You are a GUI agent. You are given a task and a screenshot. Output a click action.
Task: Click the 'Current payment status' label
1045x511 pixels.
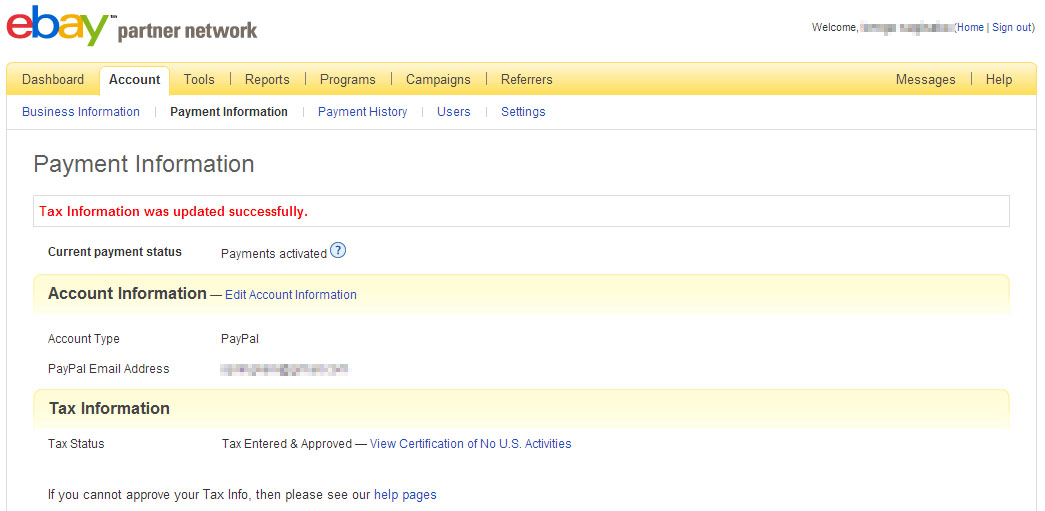click(115, 252)
